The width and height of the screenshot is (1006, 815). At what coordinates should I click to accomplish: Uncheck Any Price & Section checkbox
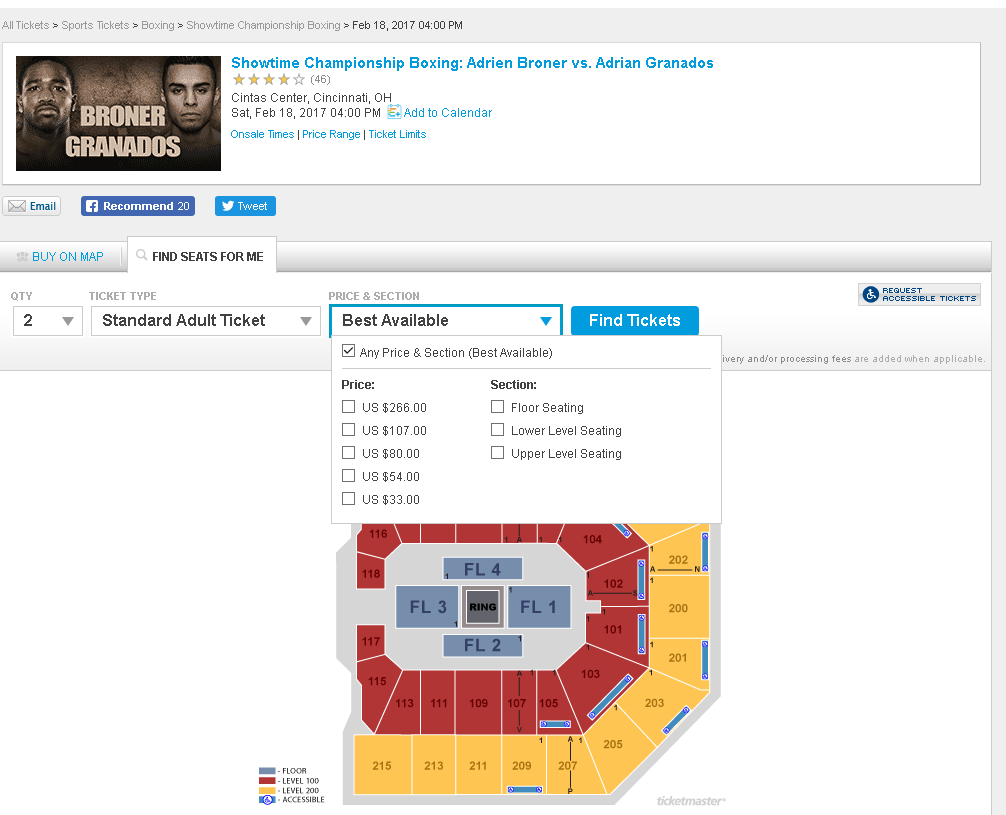tap(348, 352)
